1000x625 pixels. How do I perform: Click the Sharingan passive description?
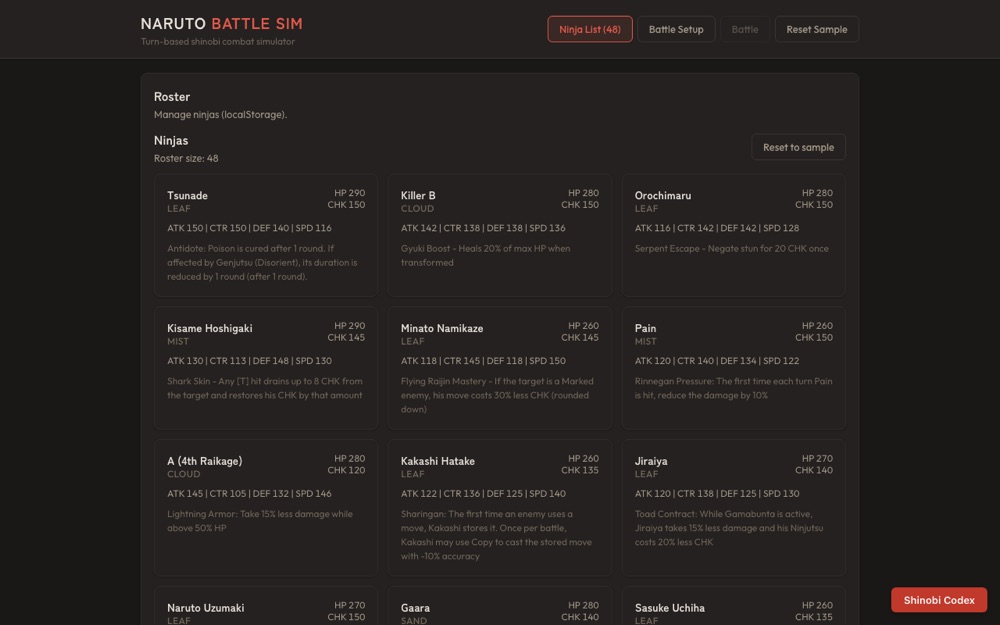click(x=496, y=534)
